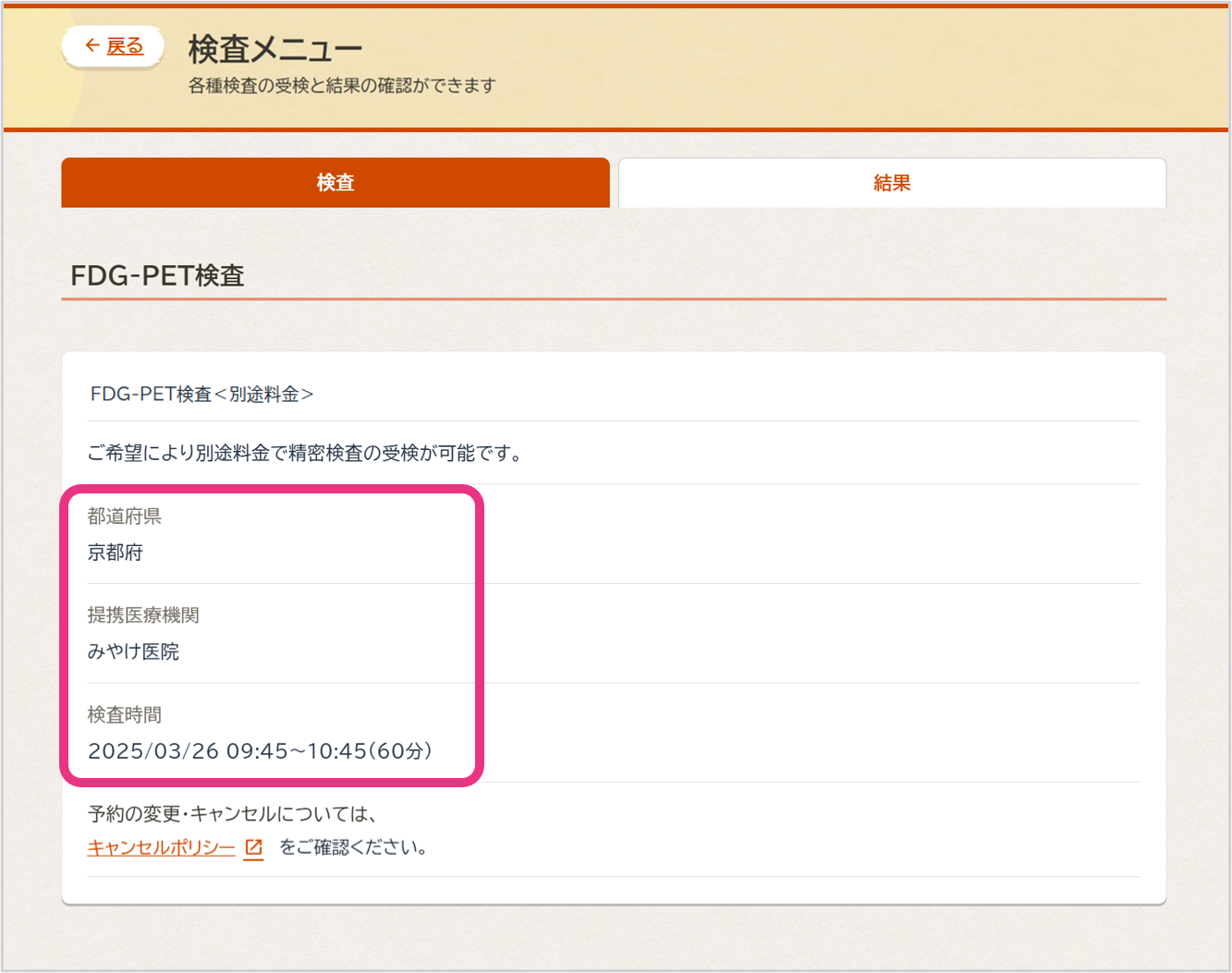The width and height of the screenshot is (1232, 973).
Task: Click the exam date 2025/03/26
Action: (153, 751)
